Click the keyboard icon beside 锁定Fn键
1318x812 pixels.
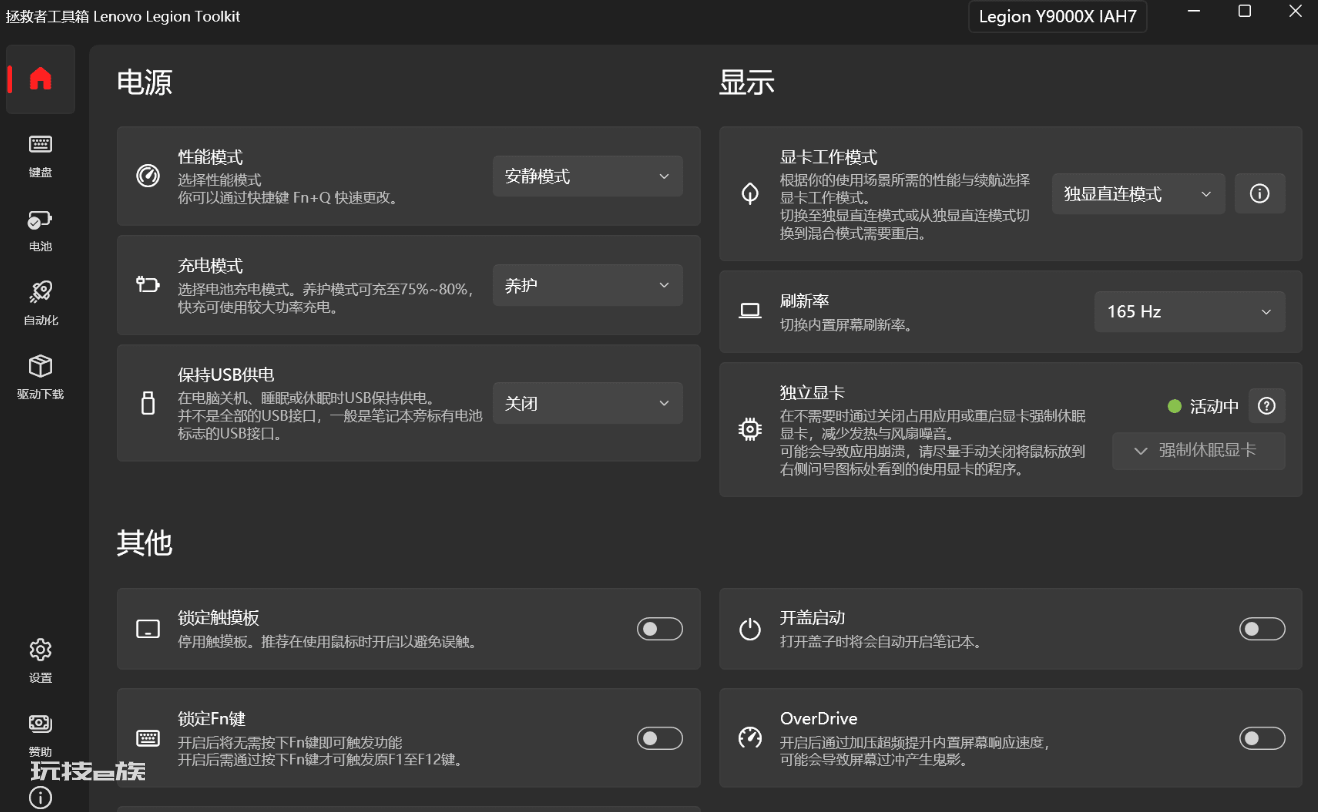point(148,738)
